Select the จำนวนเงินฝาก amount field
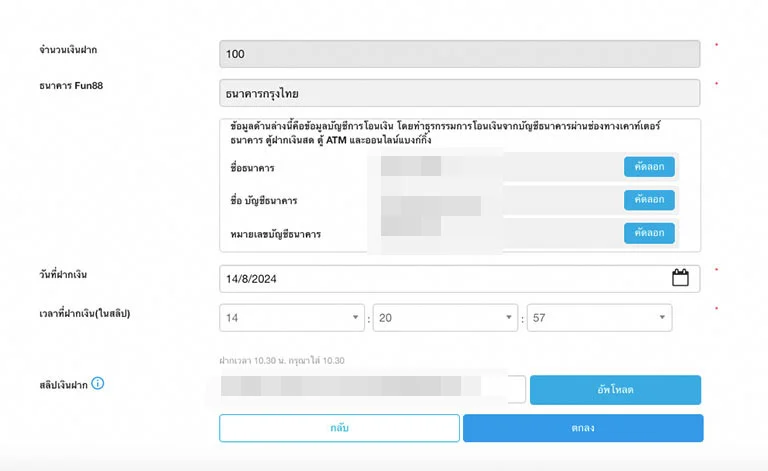Viewport: 768px width, 471px height. 459,54
